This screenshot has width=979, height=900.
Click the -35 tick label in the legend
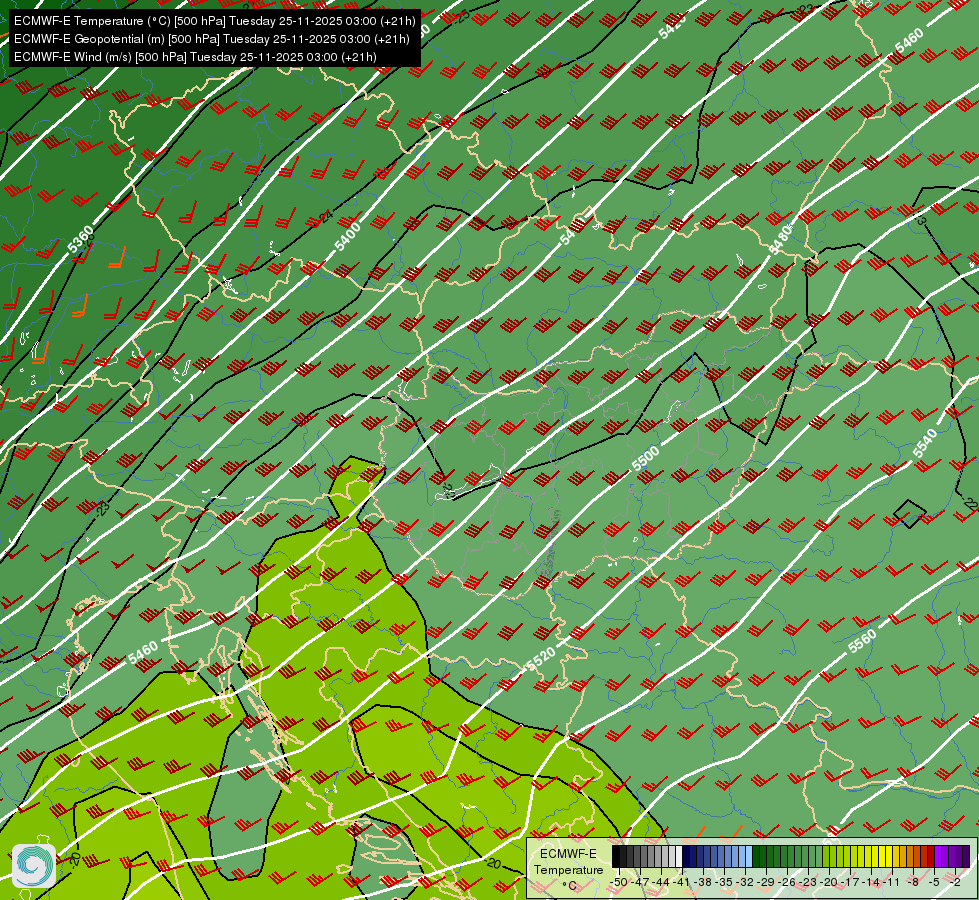(x=724, y=882)
